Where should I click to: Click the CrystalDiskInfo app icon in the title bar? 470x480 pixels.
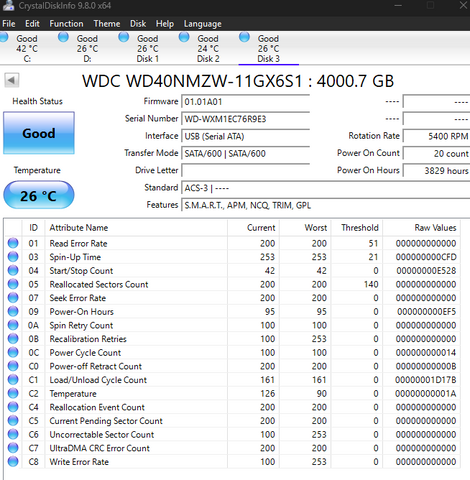[x=7, y=5]
